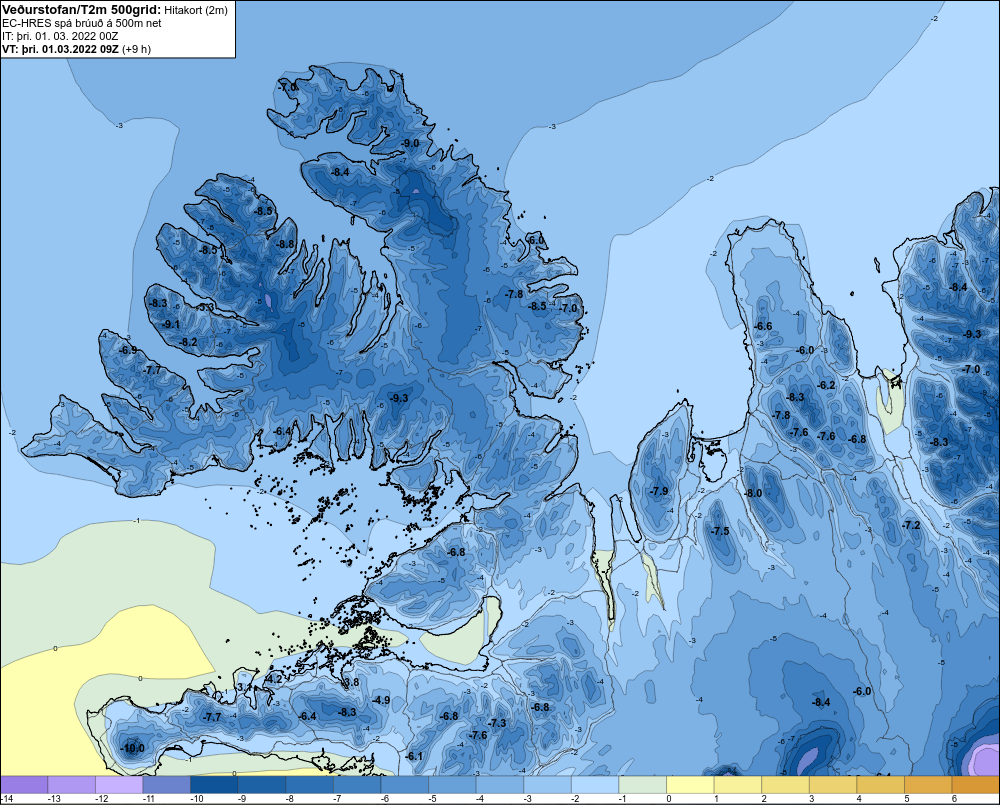Screen dimensions: 1000x805
Task: Click the -4.9 temperature label
Action: (381, 700)
